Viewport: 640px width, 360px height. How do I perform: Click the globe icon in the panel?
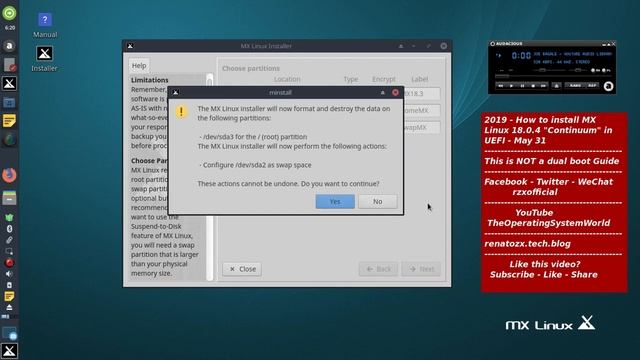pyautogui.click(x=9, y=140)
